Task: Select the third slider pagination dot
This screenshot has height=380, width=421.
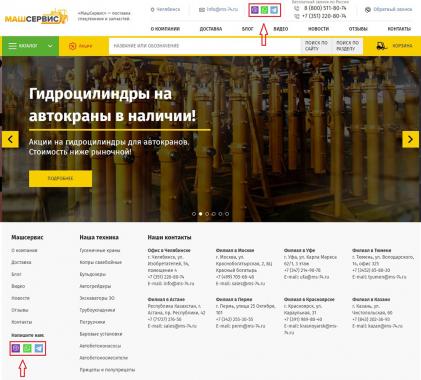Action: tap(207, 214)
